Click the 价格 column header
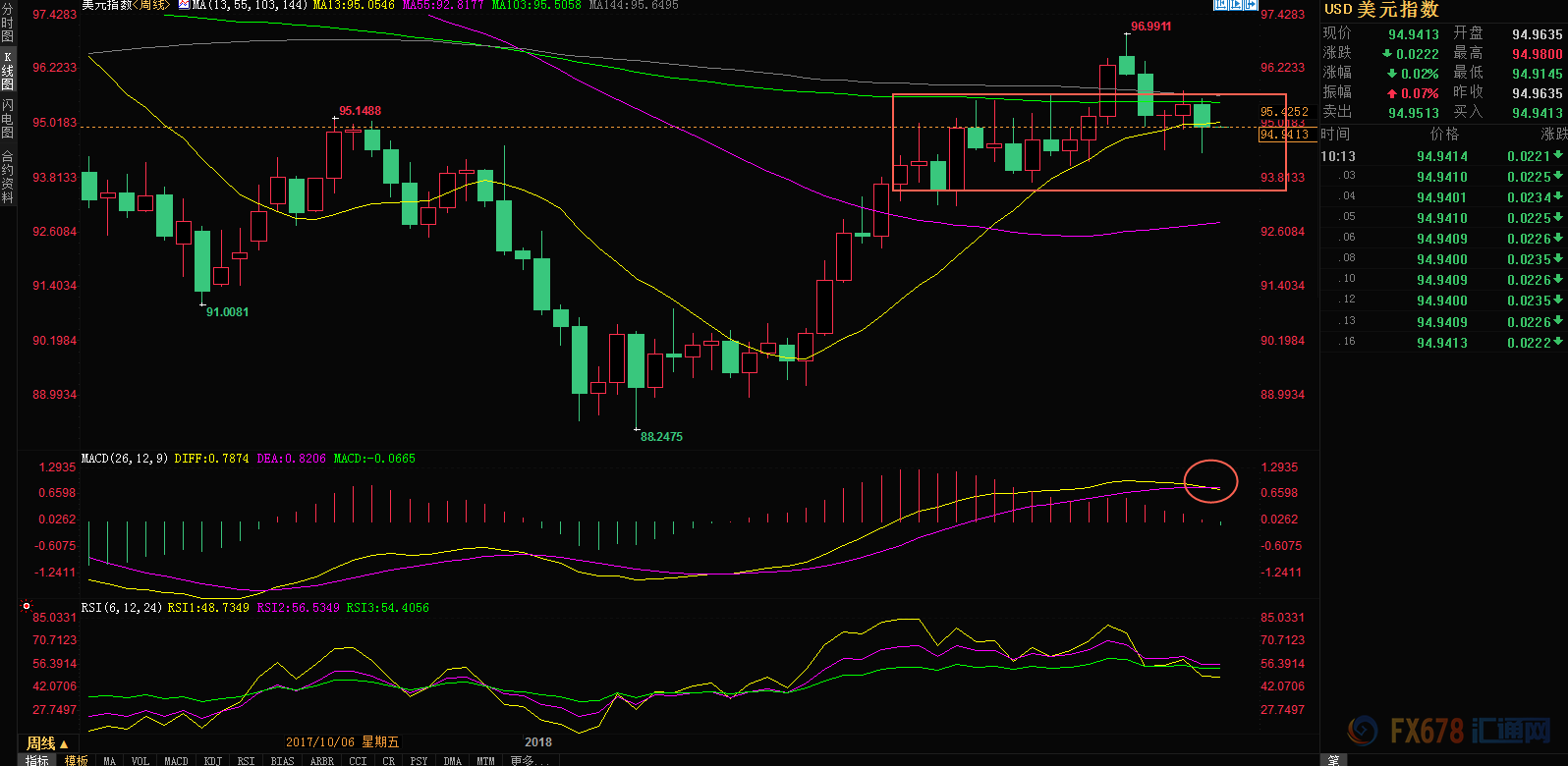The image size is (1568, 766). click(1444, 135)
